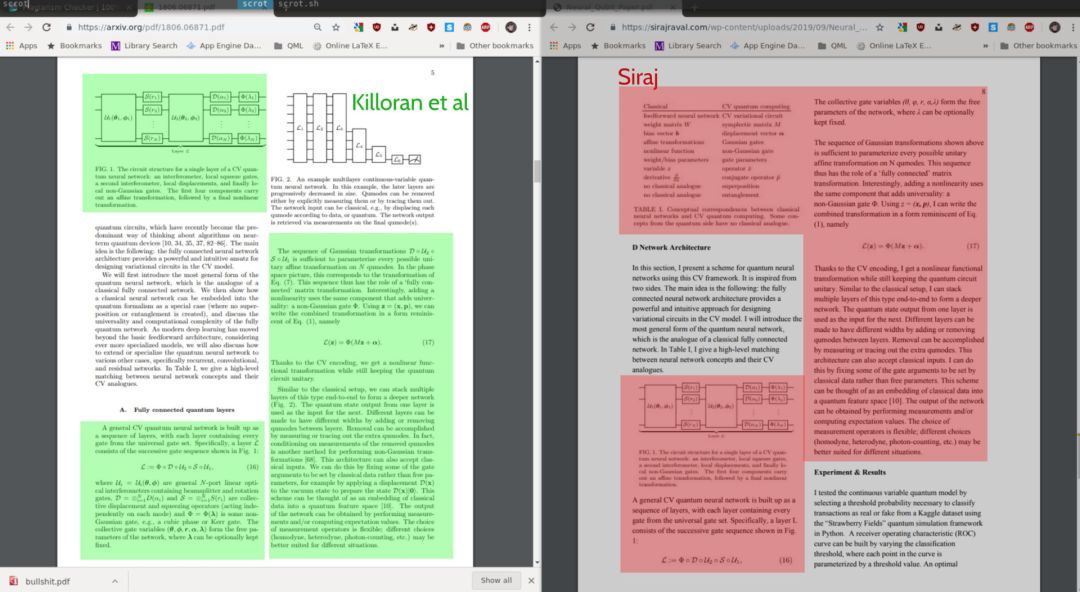Expand the bullshit.pdf download options chevron

click(x=114, y=581)
